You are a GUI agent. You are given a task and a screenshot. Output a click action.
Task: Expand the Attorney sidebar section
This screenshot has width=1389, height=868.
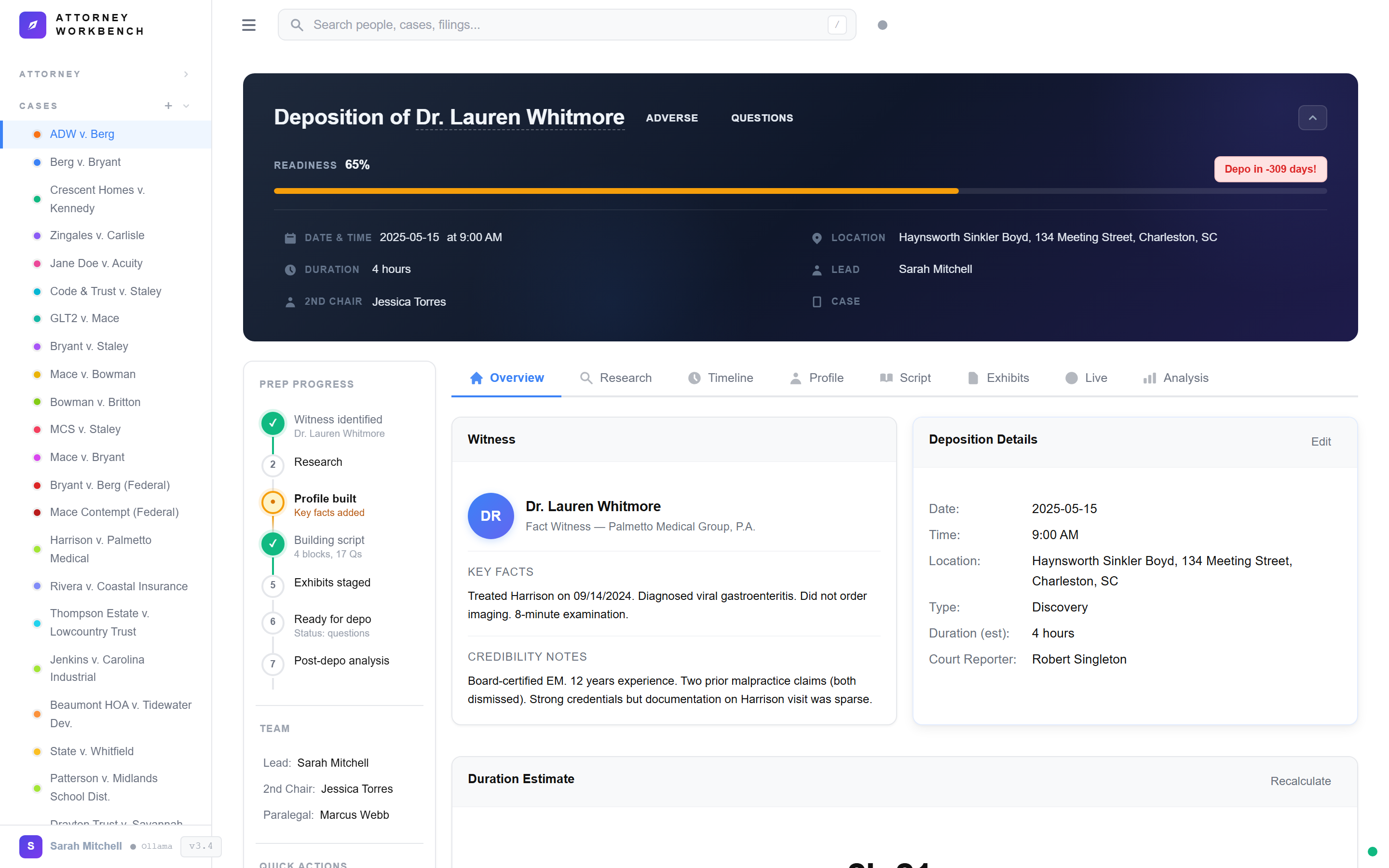186,74
